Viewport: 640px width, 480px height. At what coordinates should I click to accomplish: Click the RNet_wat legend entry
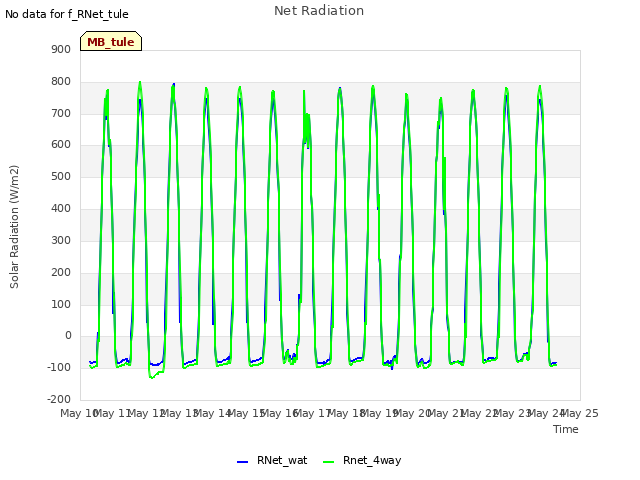click(x=272, y=461)
